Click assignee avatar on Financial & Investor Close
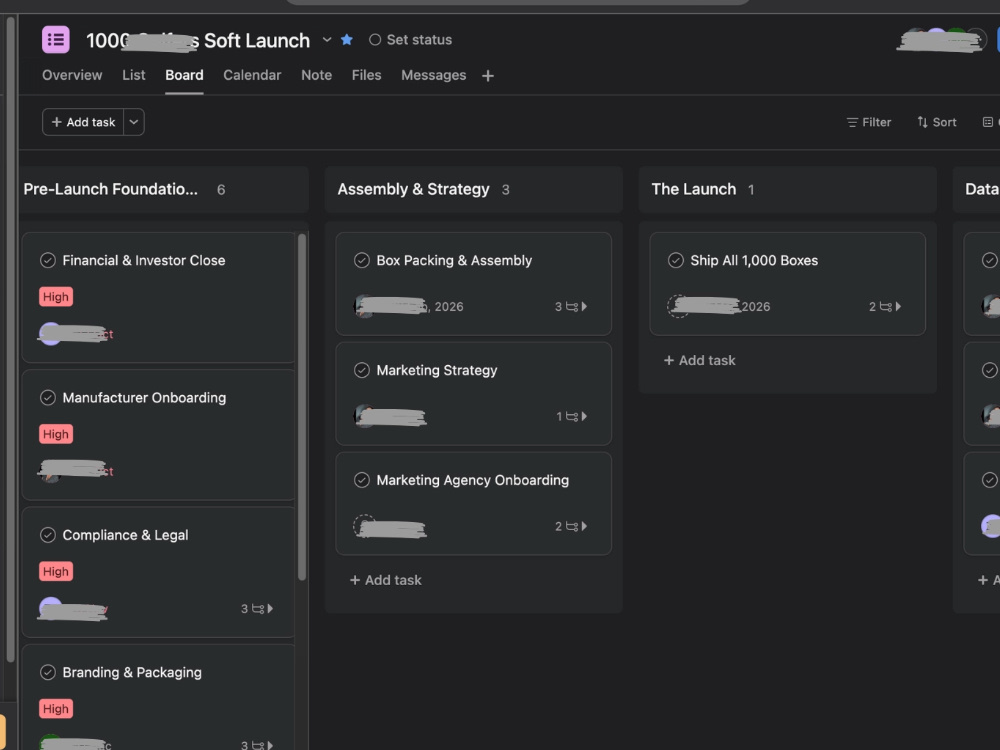This screenshot has width=1000, height=750. pyautogui.click(x=50, y=334)
